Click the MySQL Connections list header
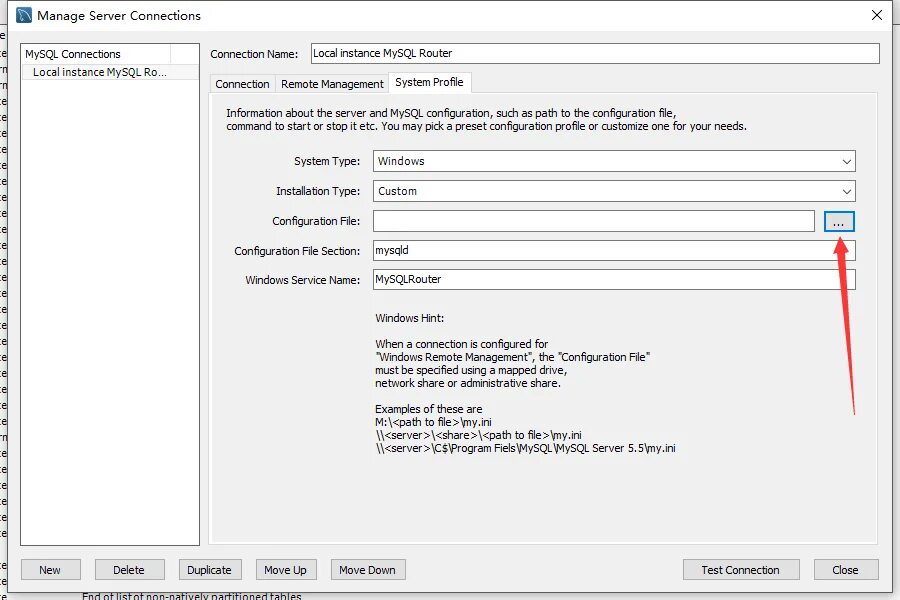Image resolution: width=900 pixels, height=600 pixels. [x=96, y=54]
